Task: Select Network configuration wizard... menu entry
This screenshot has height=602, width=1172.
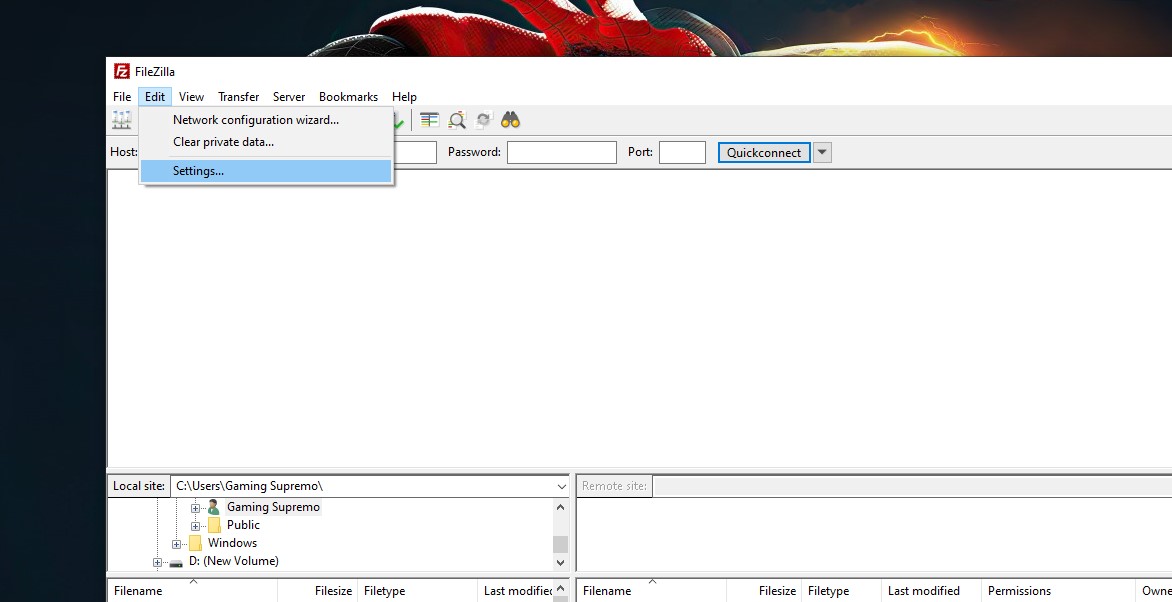Action: coord(256,120)
